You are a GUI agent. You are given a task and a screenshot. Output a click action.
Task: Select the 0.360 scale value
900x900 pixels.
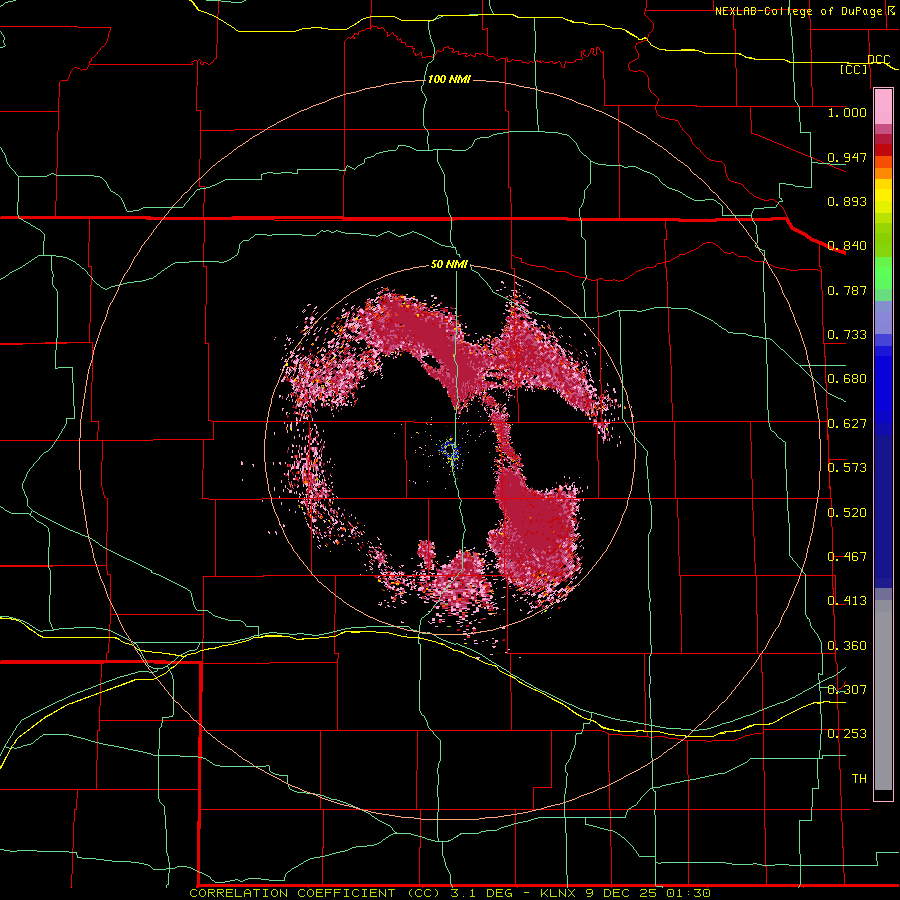tap(847, 646)
